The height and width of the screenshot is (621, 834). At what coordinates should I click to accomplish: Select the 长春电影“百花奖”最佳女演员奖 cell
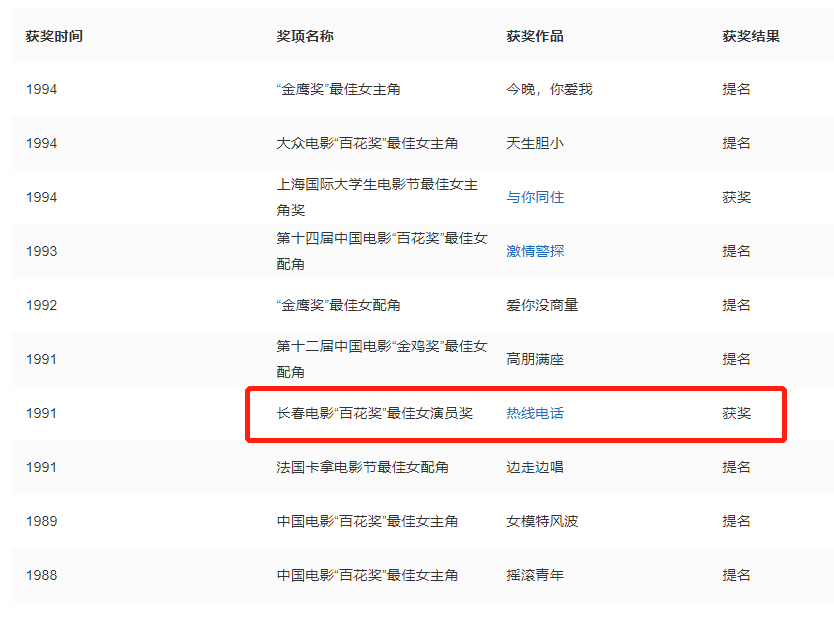point(374,413)
